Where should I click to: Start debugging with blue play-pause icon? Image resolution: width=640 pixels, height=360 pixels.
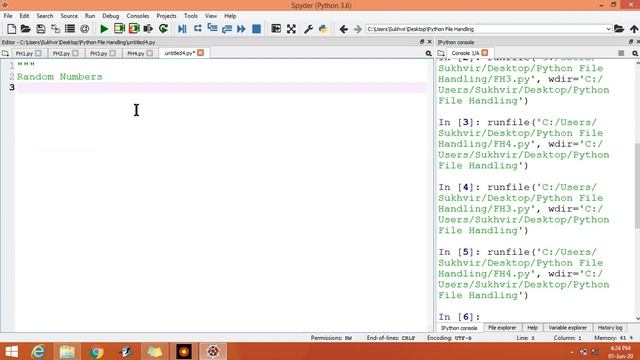[182, 29]
